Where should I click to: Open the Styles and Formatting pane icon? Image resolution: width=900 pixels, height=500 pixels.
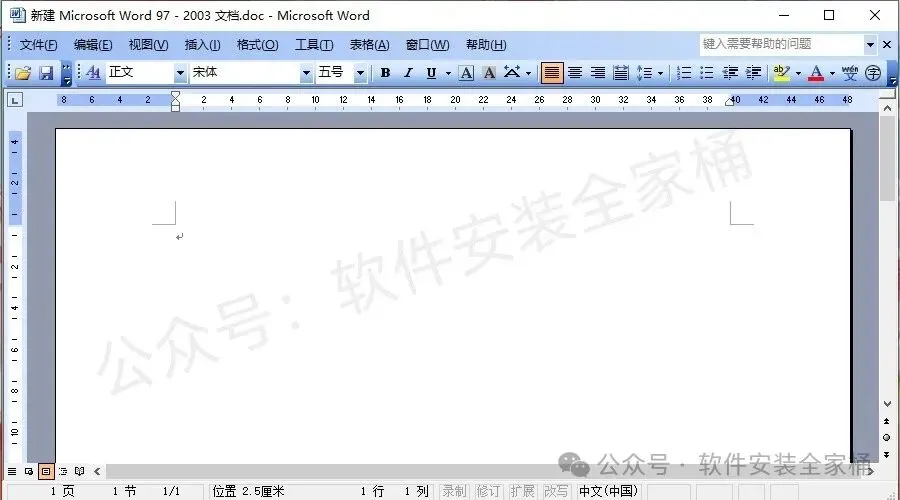click(x=92, y=73)
